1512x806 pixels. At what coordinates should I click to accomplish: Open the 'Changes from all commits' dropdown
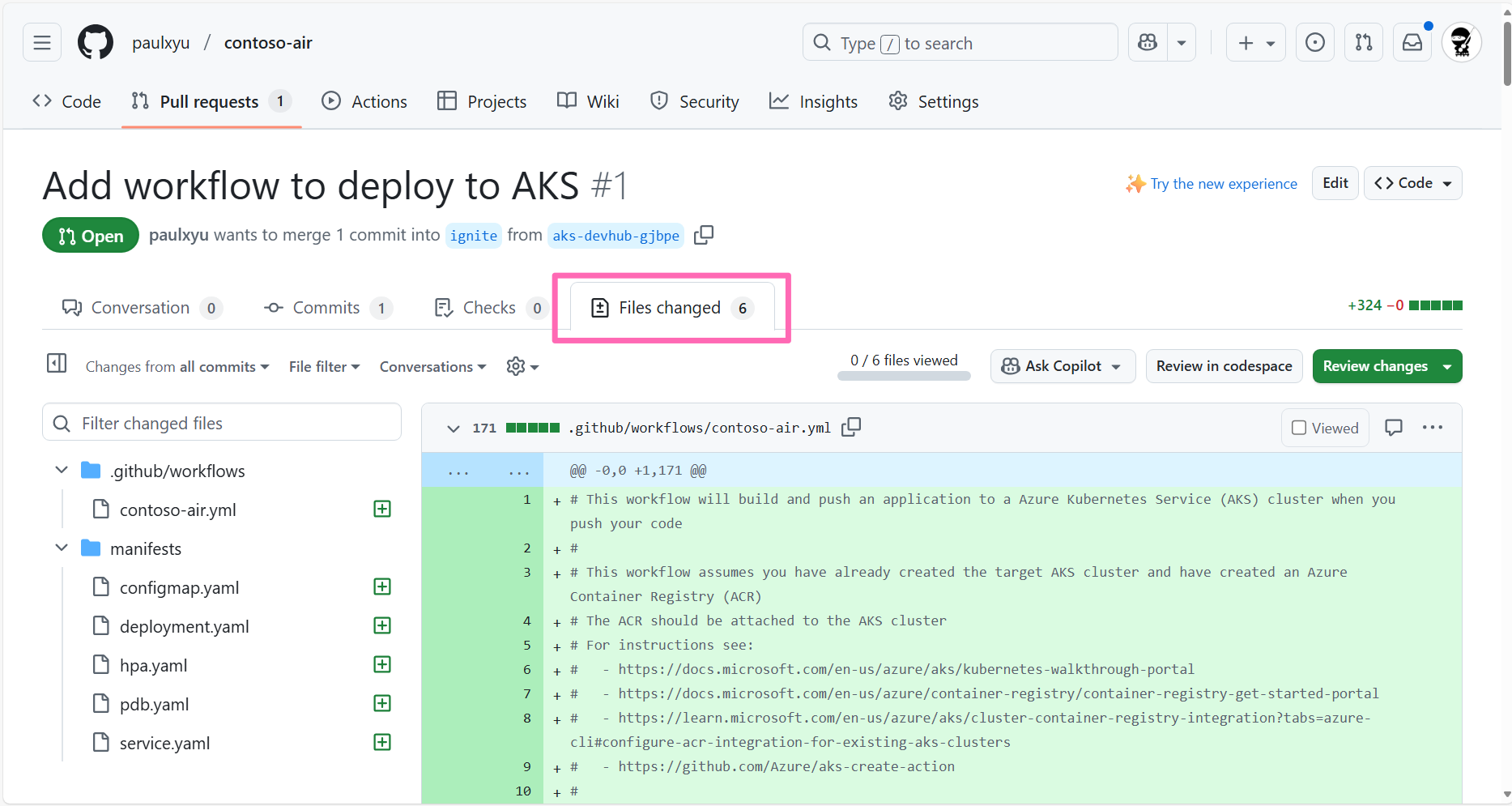pyautogui.click(x=177, y=366)
